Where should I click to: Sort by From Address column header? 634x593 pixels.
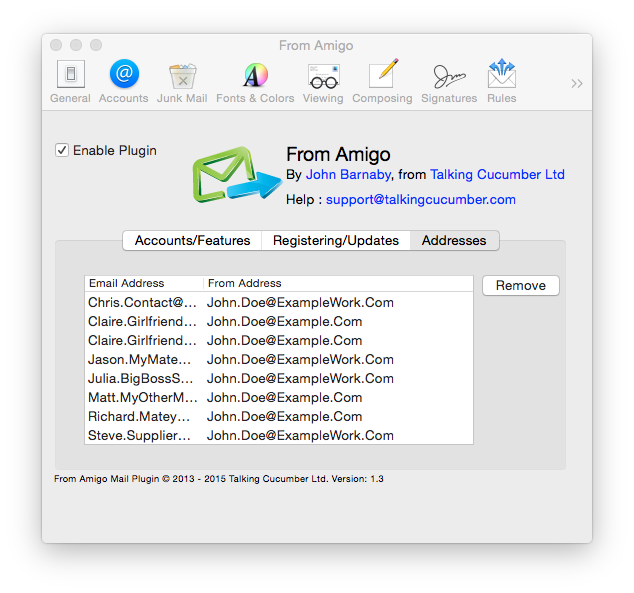(x=338, y=283)
